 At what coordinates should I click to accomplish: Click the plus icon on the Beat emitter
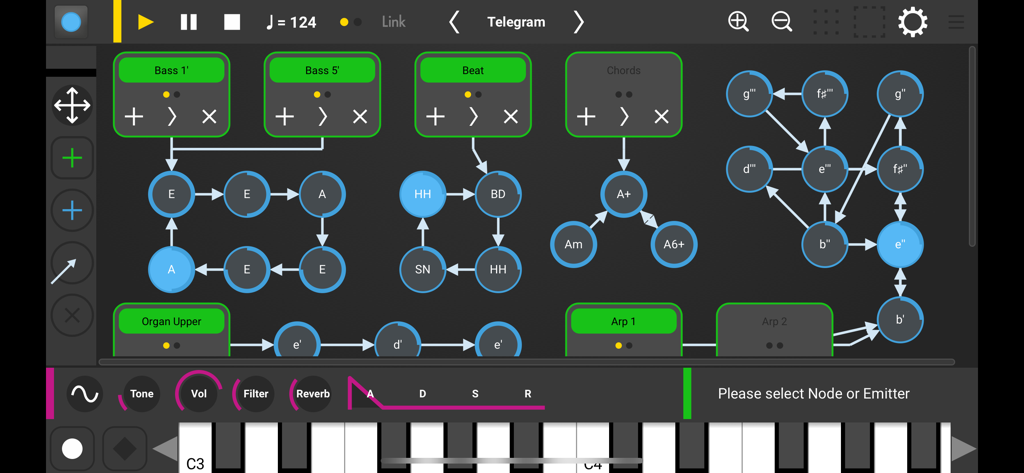[x=436, y=117]
